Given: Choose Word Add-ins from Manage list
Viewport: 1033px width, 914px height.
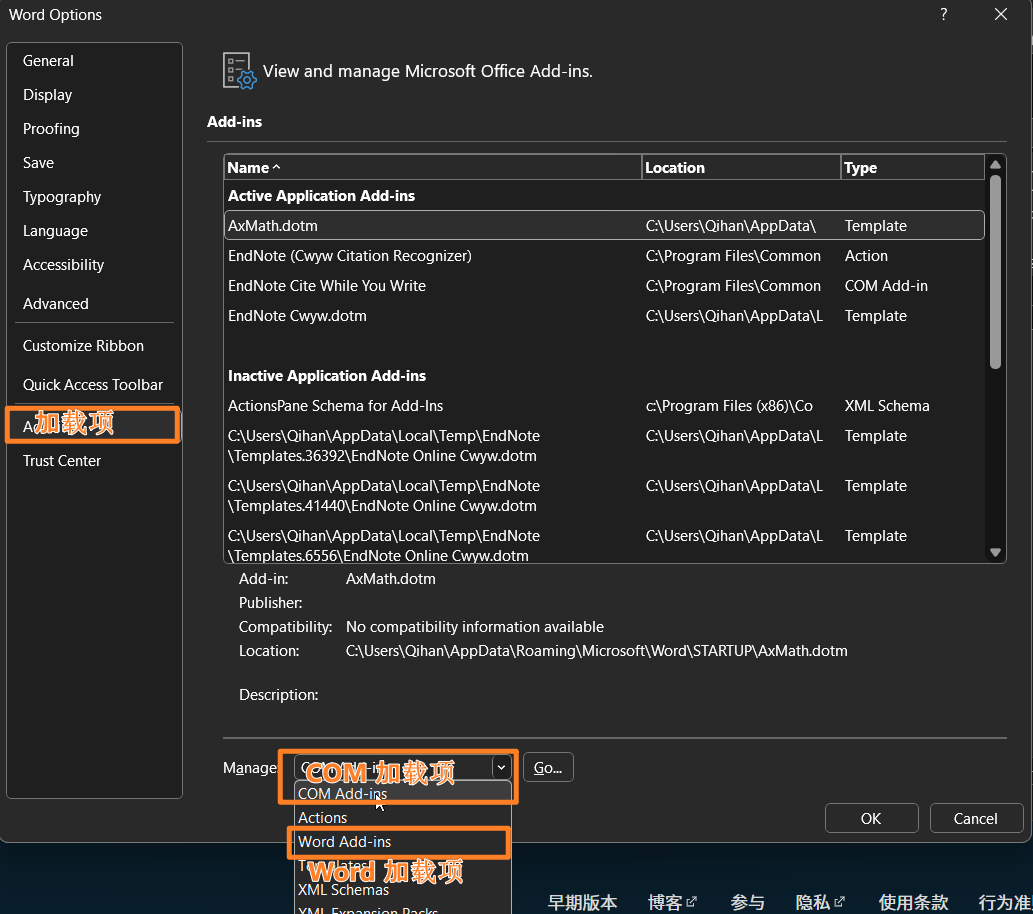Looking at the screenshot, I should point(403,842).
